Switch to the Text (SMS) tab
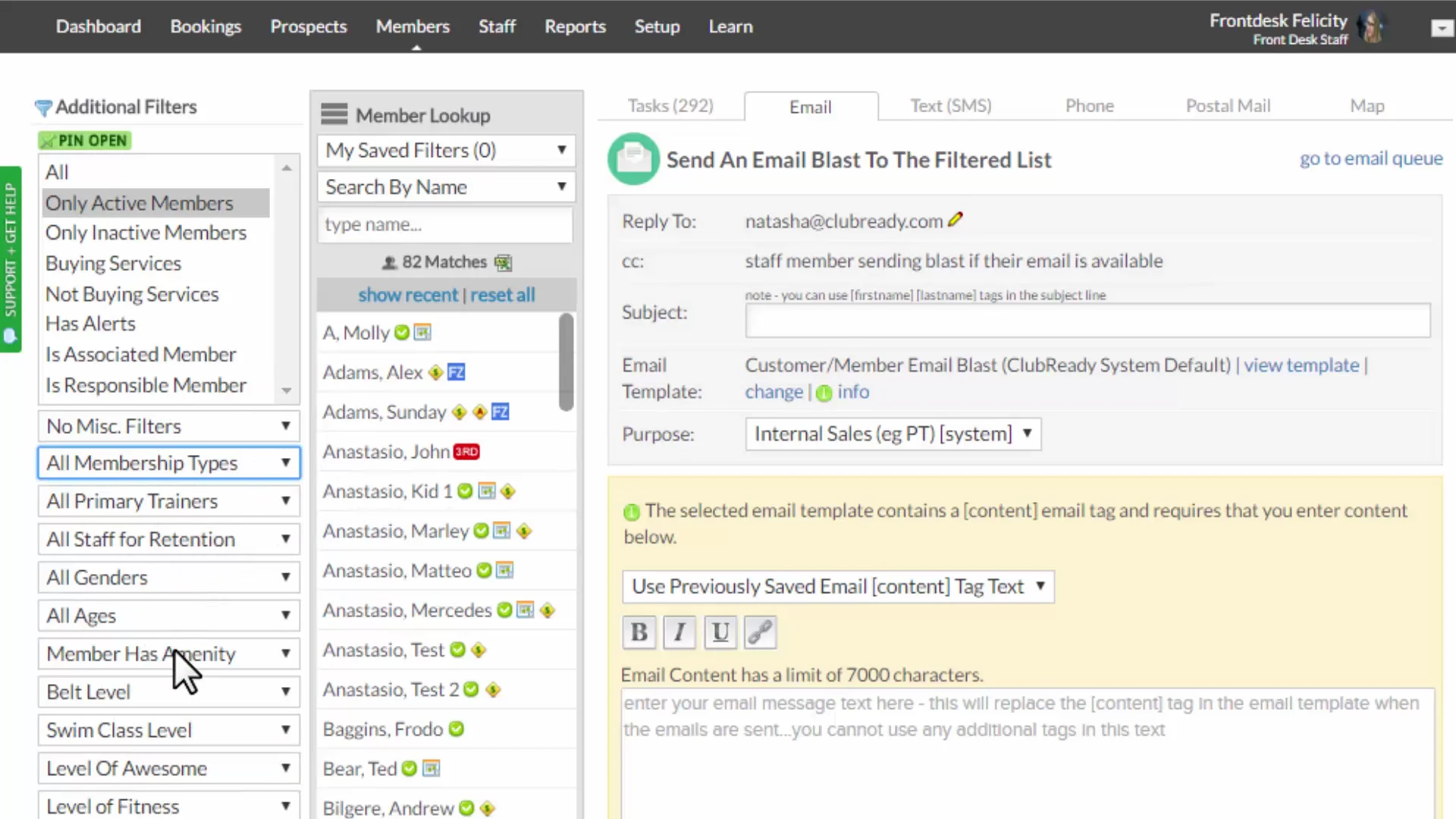The width and height of the screenshot is (1456, 819). point(950,106)
